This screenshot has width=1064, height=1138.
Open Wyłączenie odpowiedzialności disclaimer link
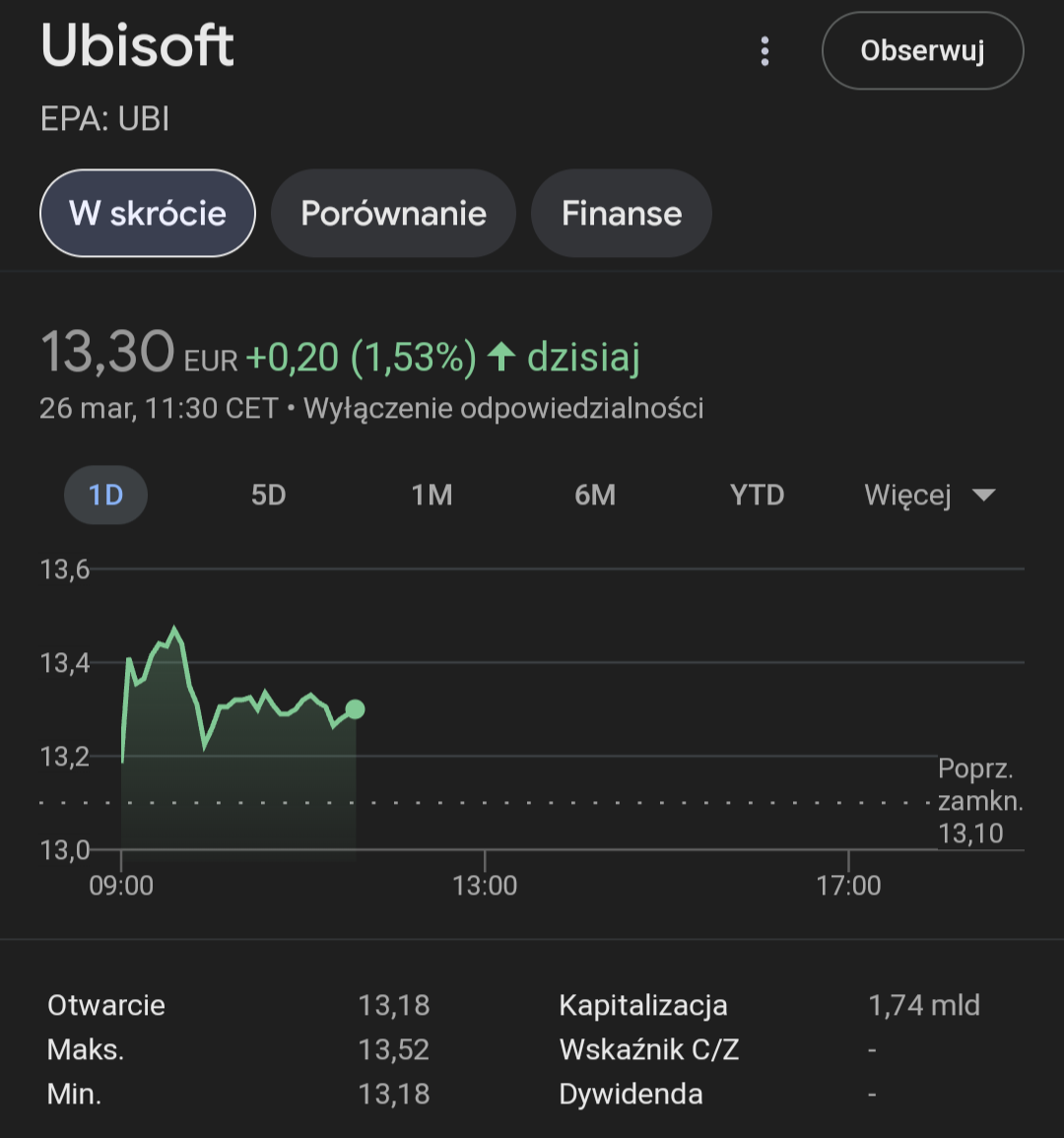503,408
